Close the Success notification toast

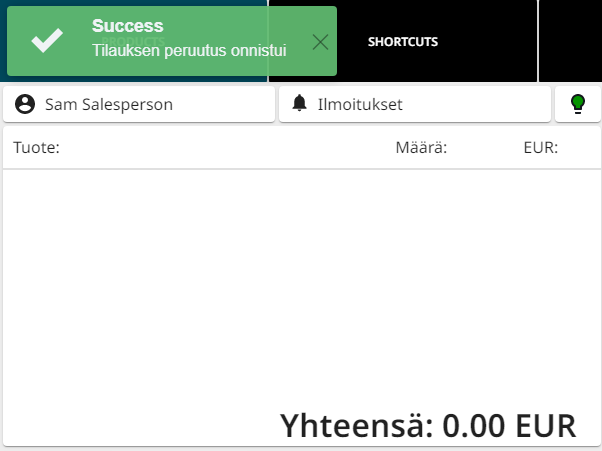tap(320, 41)
